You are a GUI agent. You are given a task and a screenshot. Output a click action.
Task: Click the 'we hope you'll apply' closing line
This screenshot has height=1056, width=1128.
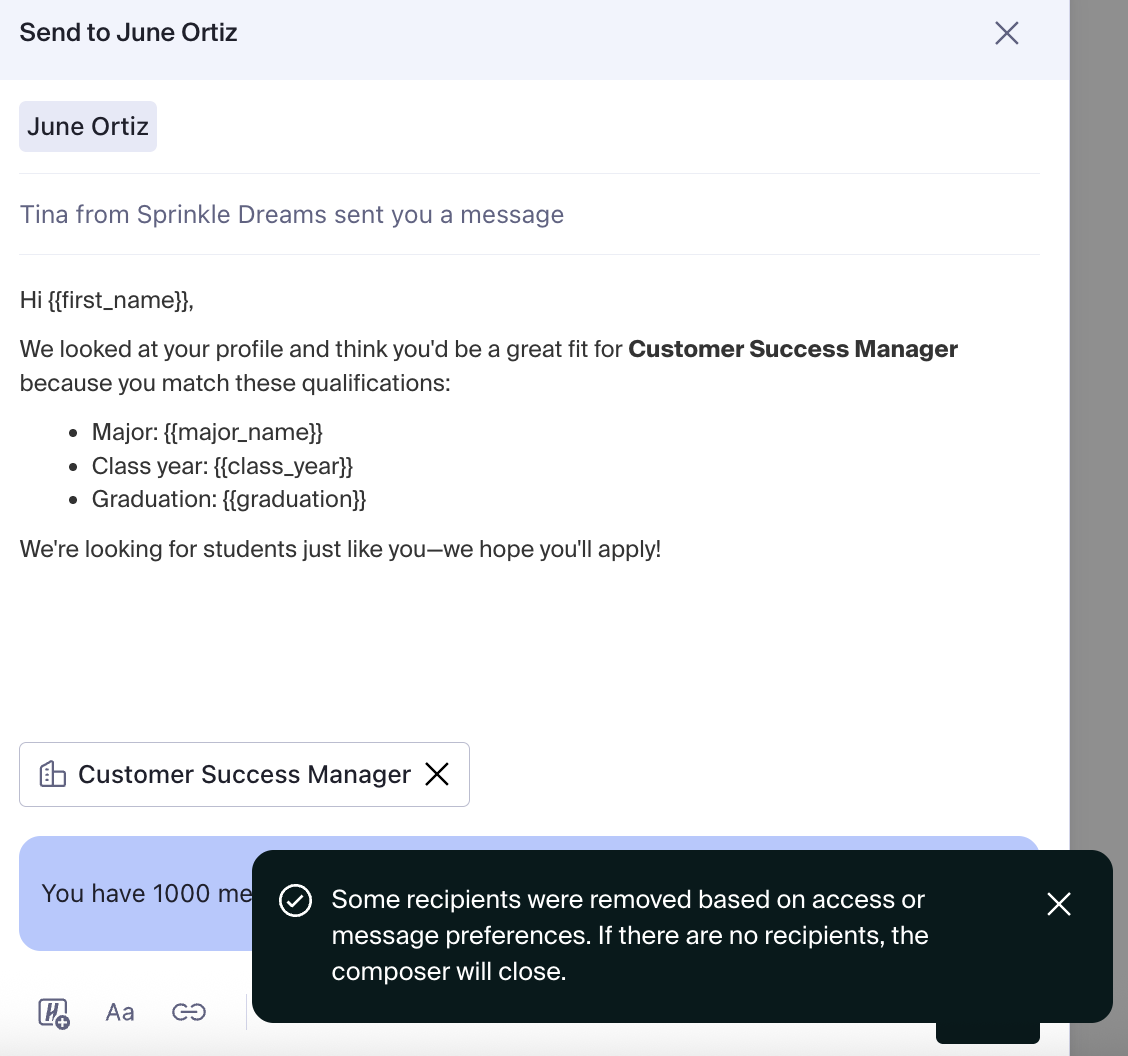tap(340, 549)
